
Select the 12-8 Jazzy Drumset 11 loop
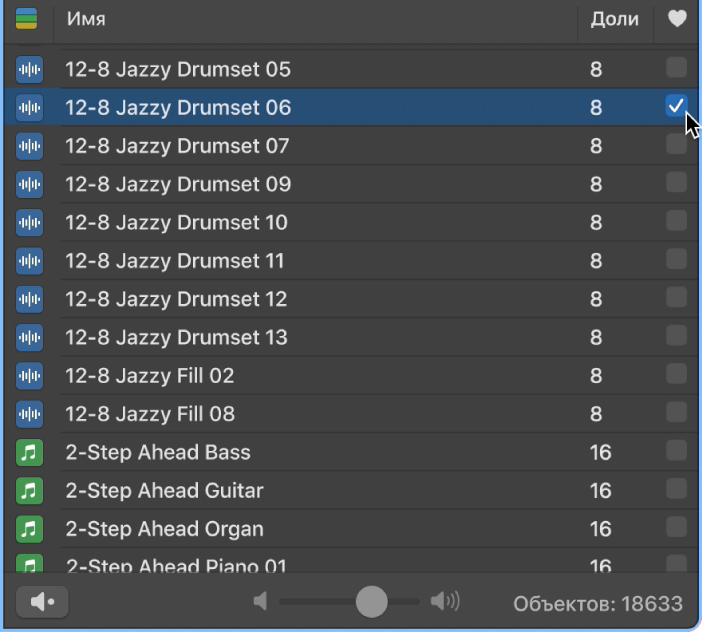coord(175,261)
